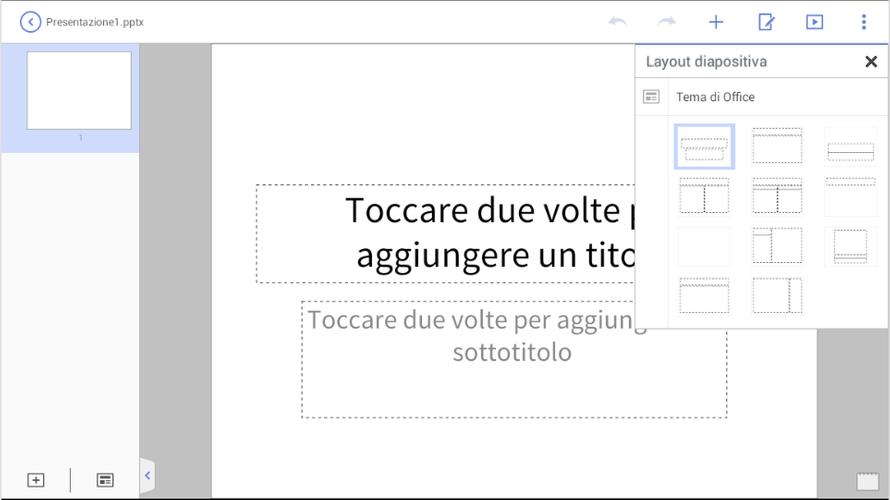Image resolution: width=890 pixels, height=500 pixels.
Task: Go back using the arrow beside Presentazione1.pptx
Action: click(x=31, y=22)
